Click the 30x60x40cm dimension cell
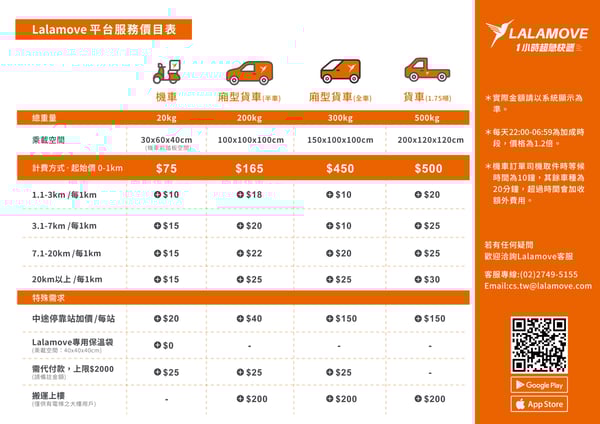The width and height of the screenshot is (600, 424). [x=166, y=140]
